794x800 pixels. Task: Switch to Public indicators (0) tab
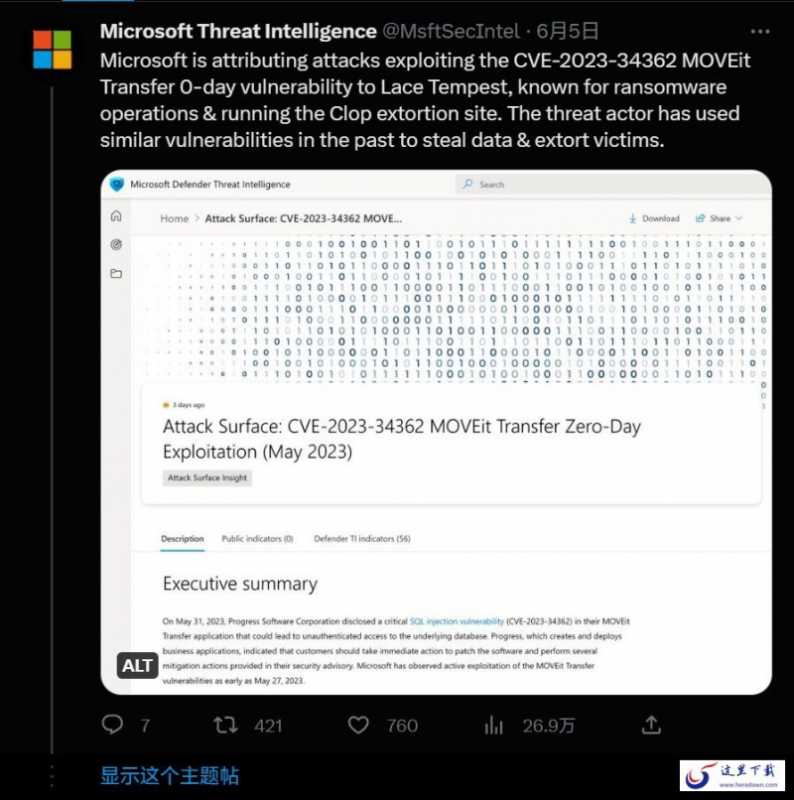(257, 539)
